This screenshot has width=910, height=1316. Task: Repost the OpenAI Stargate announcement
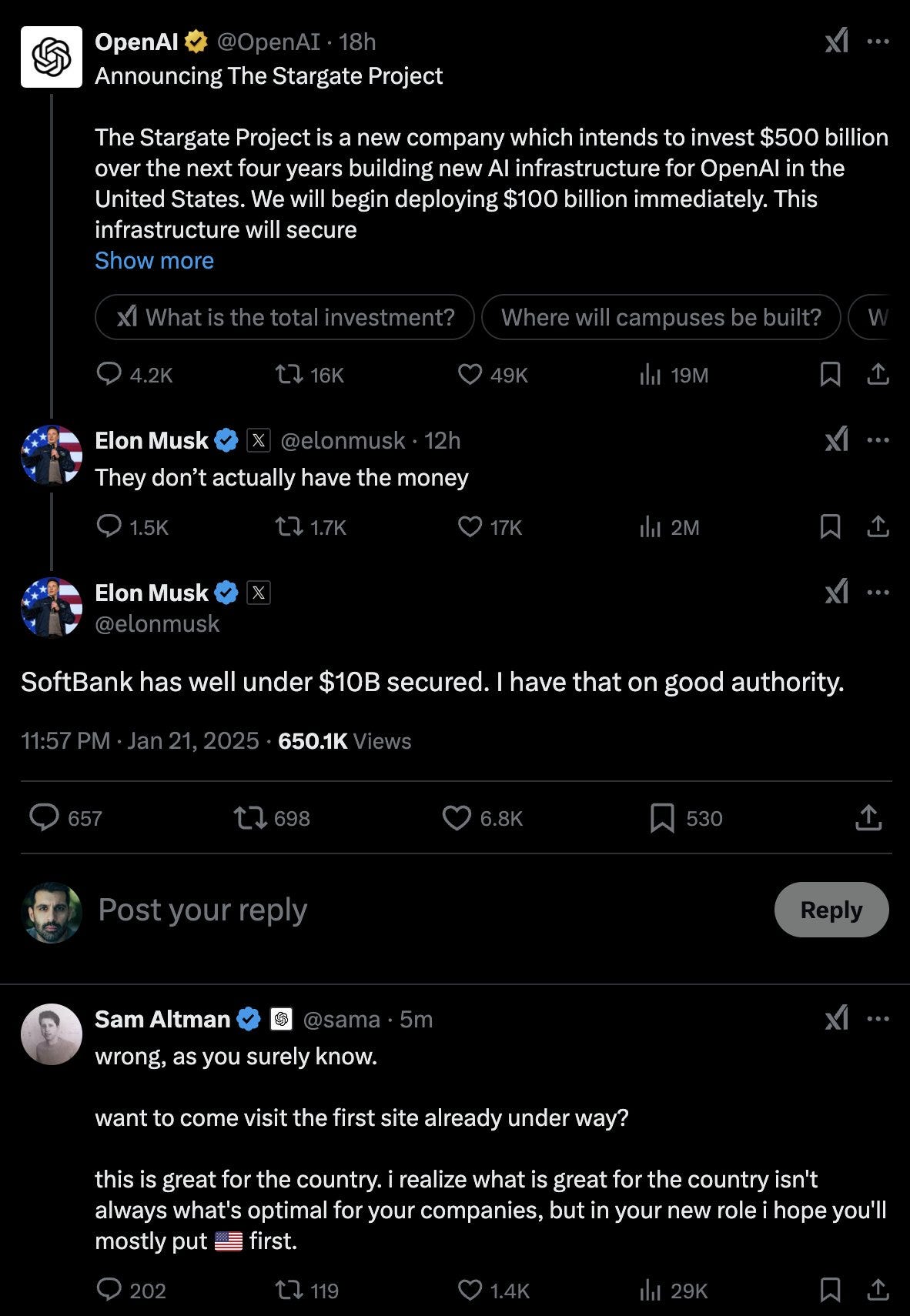tap(309, 375)
